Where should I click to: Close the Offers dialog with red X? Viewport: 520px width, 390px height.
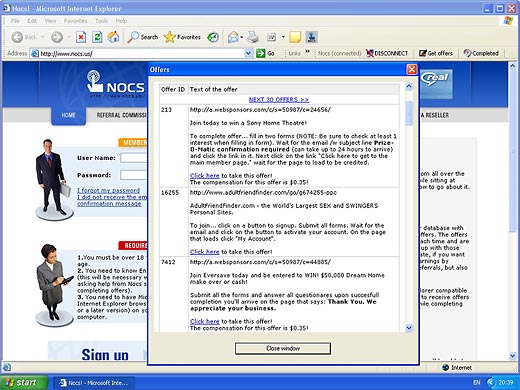pos(412,69)
